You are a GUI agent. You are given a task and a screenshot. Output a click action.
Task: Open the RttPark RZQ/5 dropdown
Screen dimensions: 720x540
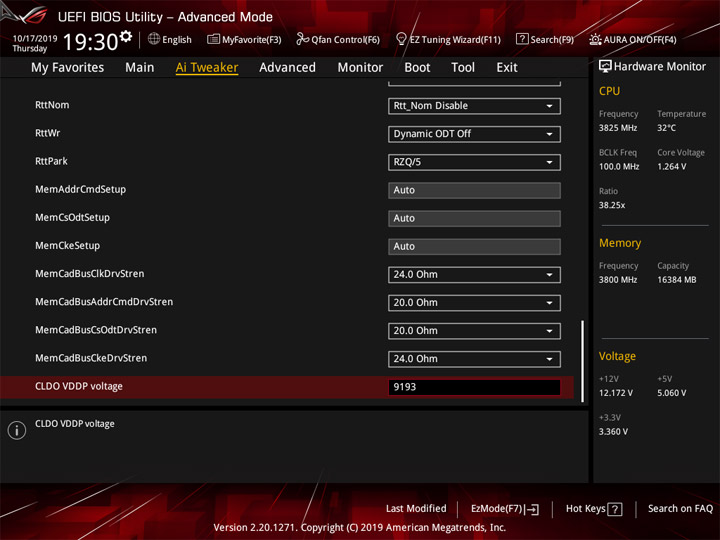[x=474, y=163]
